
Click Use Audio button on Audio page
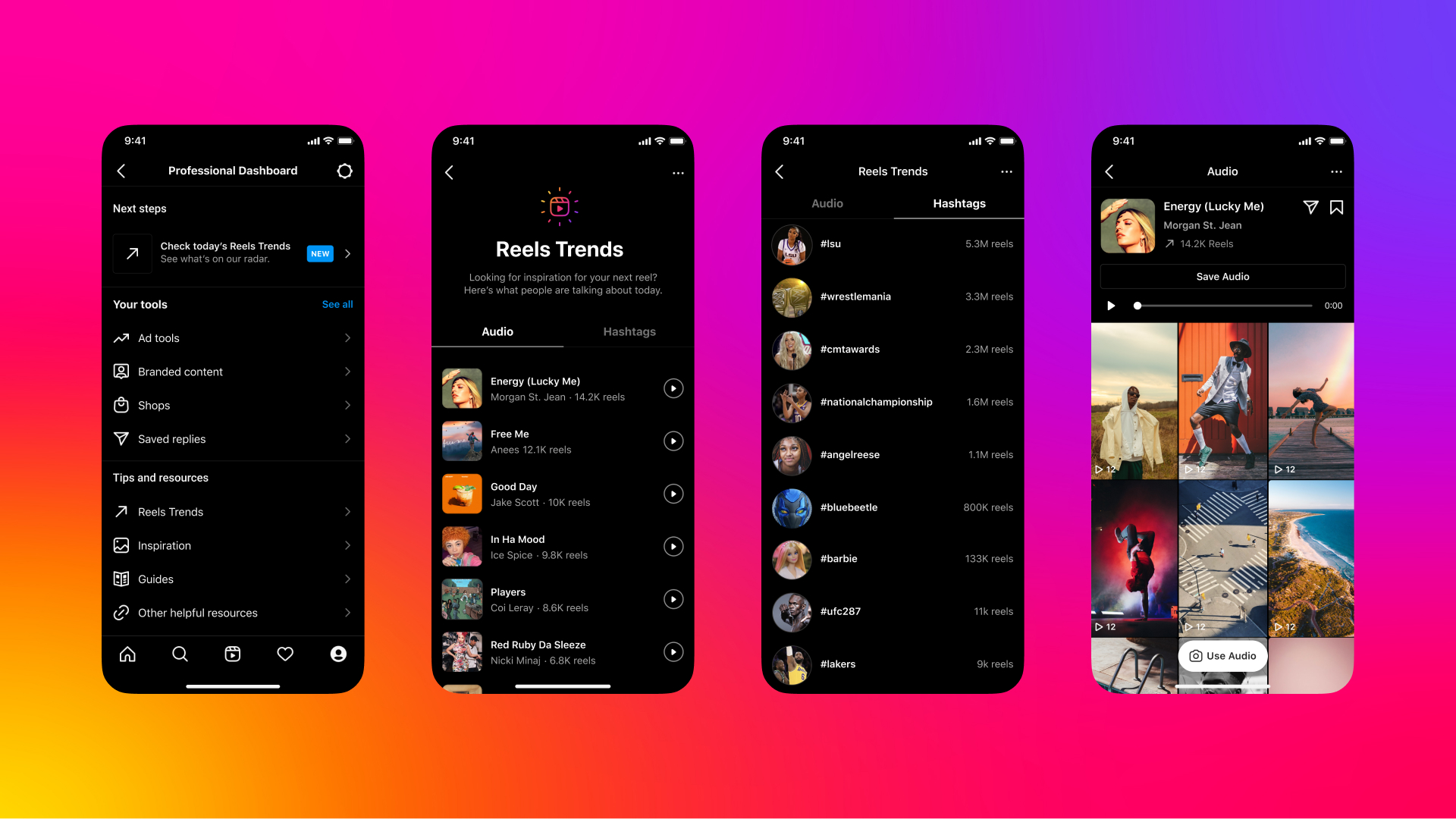point(1222,655)
